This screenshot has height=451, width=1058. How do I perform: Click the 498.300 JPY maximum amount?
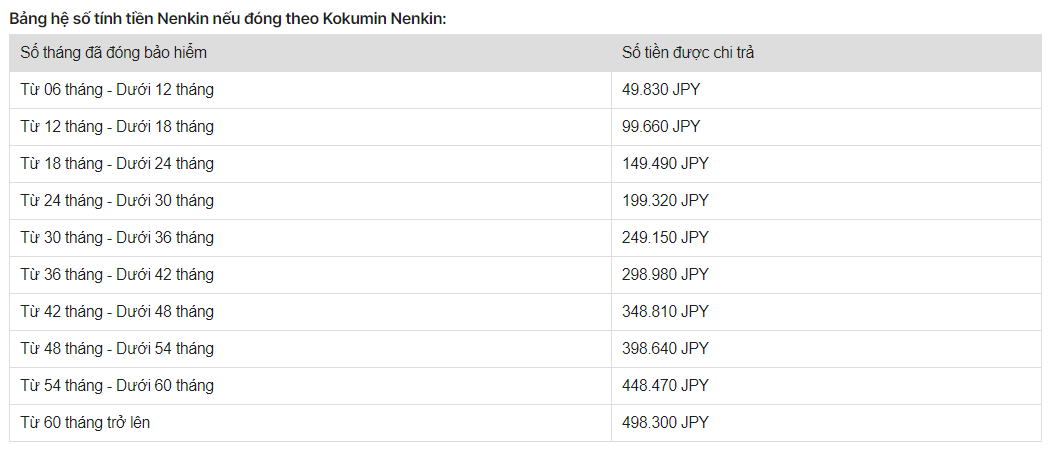[x=665, y=423]
